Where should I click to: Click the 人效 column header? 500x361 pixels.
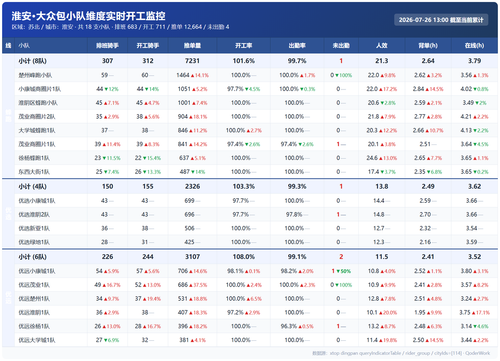pyautogui.click(x=382, y=46)
